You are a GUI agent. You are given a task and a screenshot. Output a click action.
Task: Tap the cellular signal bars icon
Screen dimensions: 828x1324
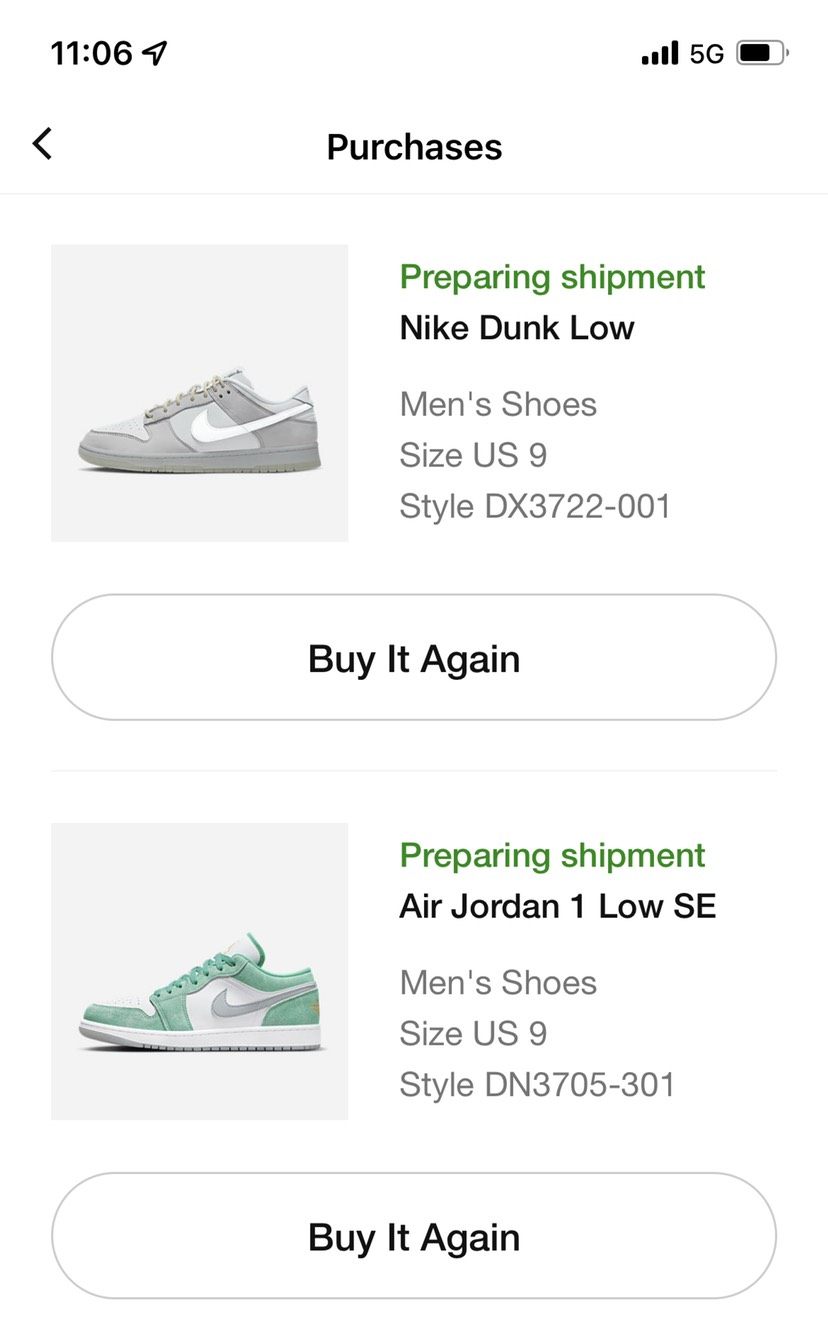click(x=659, y=53)
